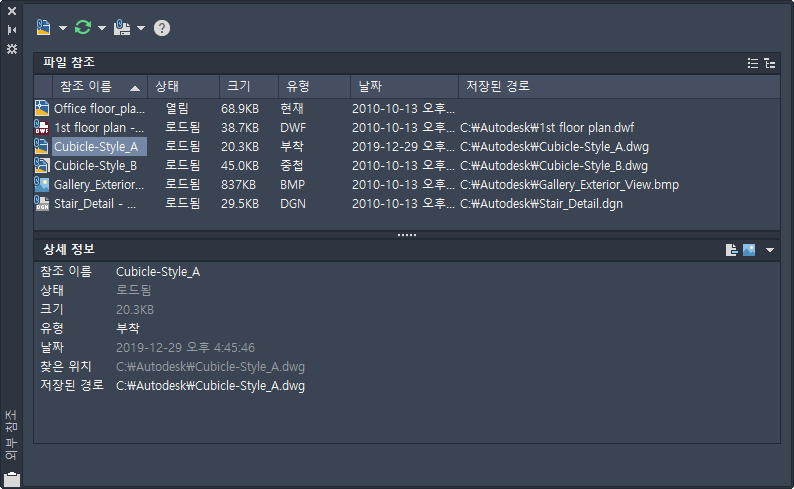The width and height of the screenshot is (794, 489).
Task: Open the palette properties icon on title bar
Action: 12,48
